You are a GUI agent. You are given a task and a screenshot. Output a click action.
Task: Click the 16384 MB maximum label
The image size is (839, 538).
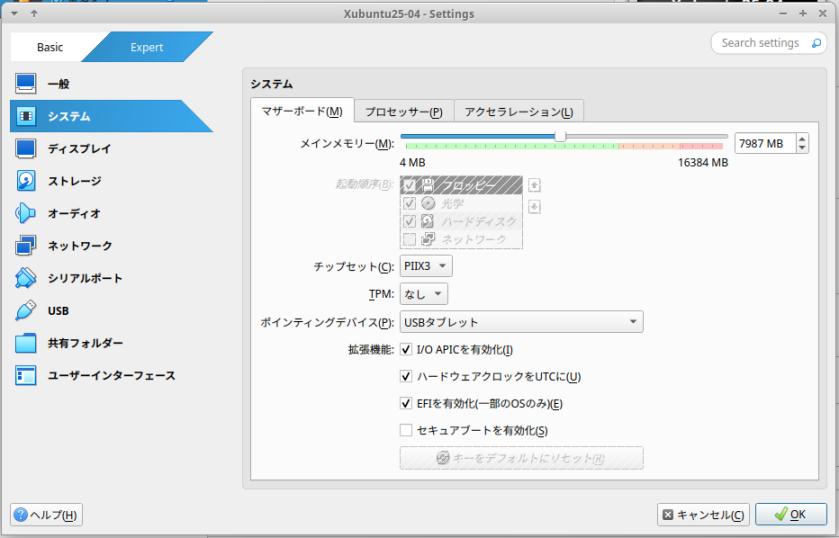[x=703, y=163]
